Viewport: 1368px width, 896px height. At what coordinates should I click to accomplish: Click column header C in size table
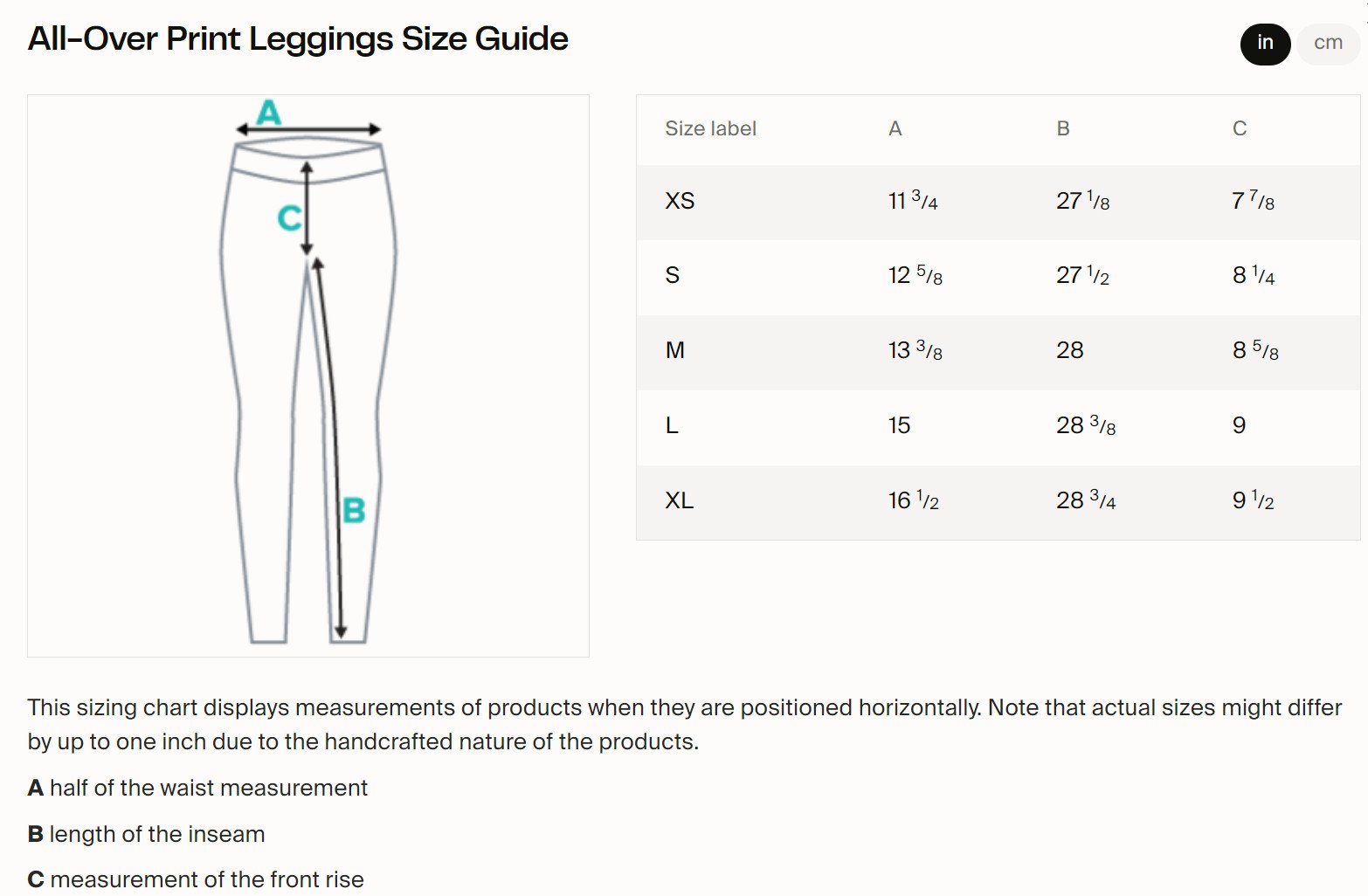coord(1239,129)
